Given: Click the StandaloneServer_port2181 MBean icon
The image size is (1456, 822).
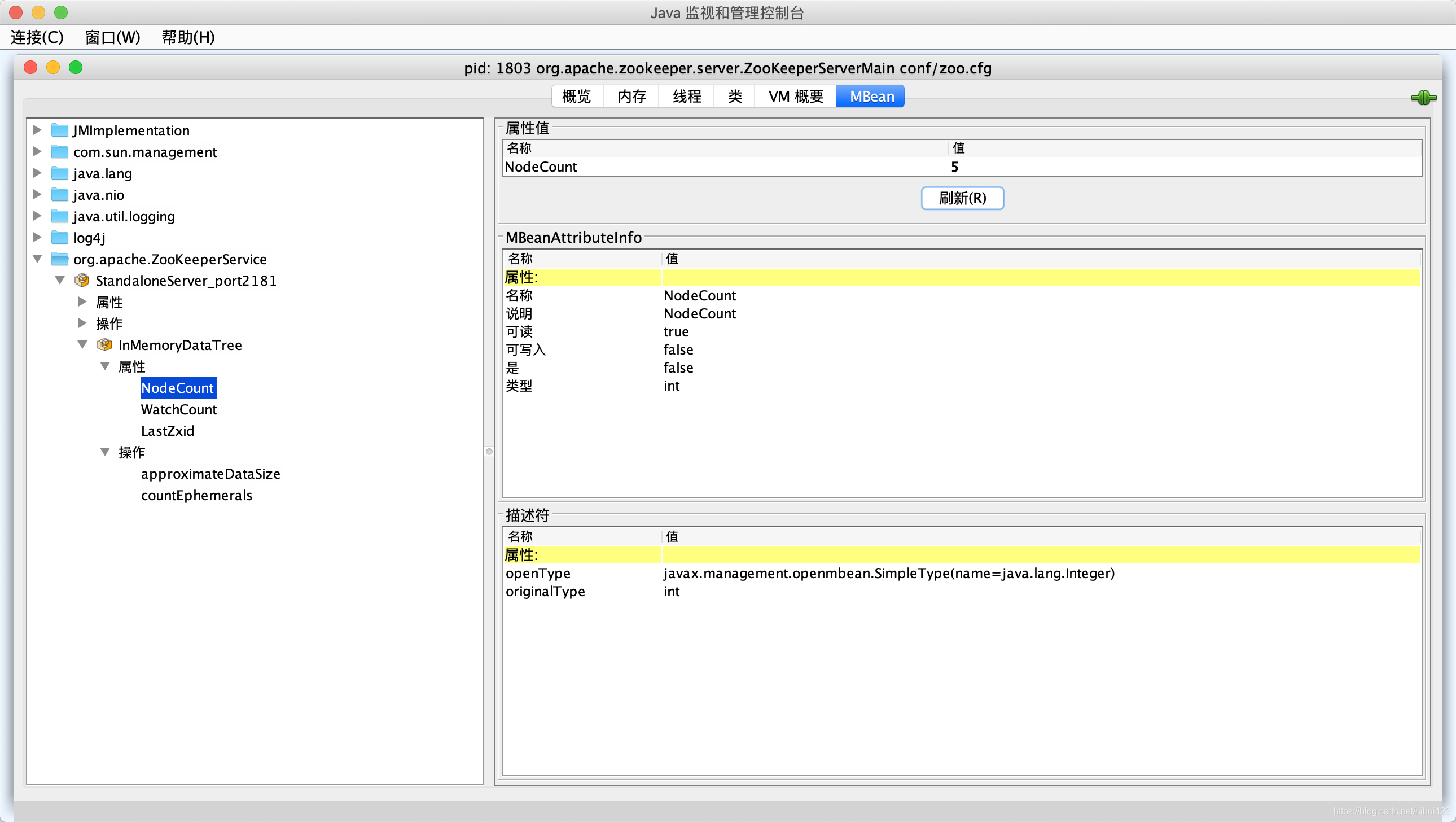Looking at the screenshot, I should [x=82, y=281].
